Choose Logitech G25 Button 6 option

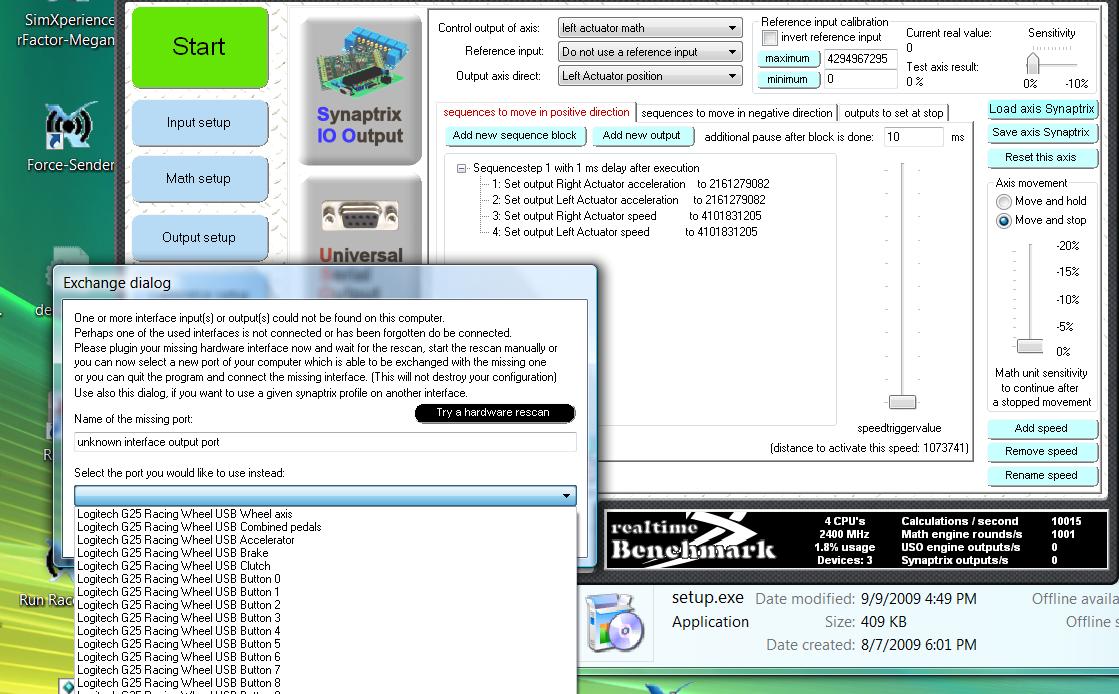[x=325, y=657]
